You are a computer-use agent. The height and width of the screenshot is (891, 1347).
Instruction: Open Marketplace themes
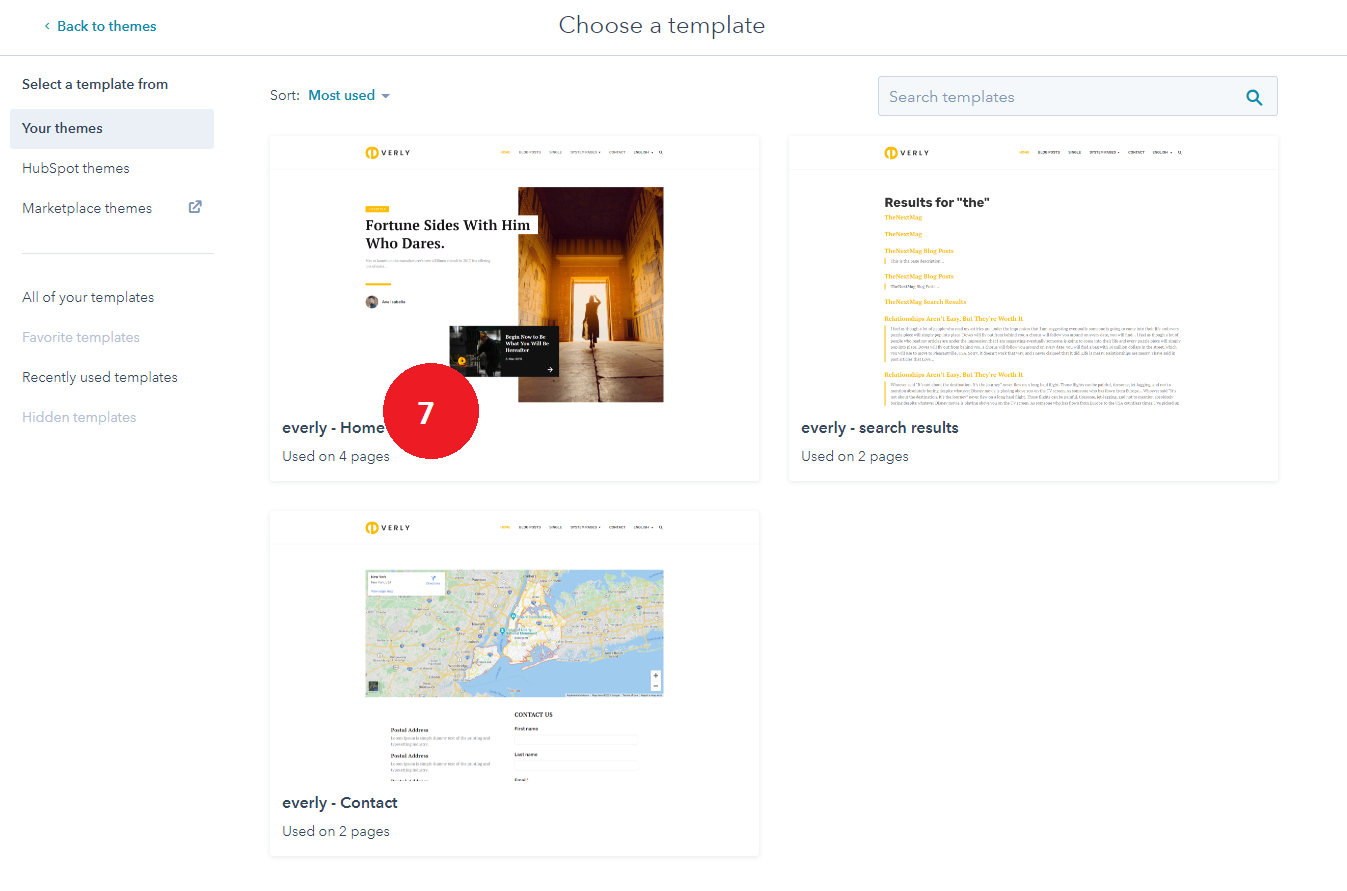(87, 209)
